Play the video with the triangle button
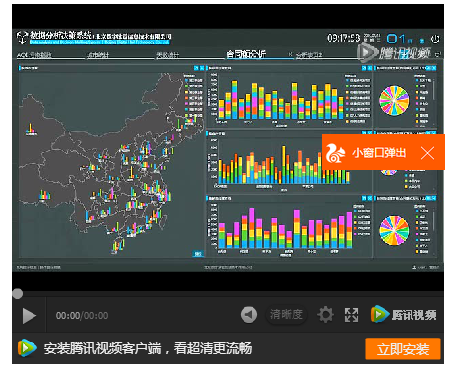459x368 pixels. click(29, 316)
